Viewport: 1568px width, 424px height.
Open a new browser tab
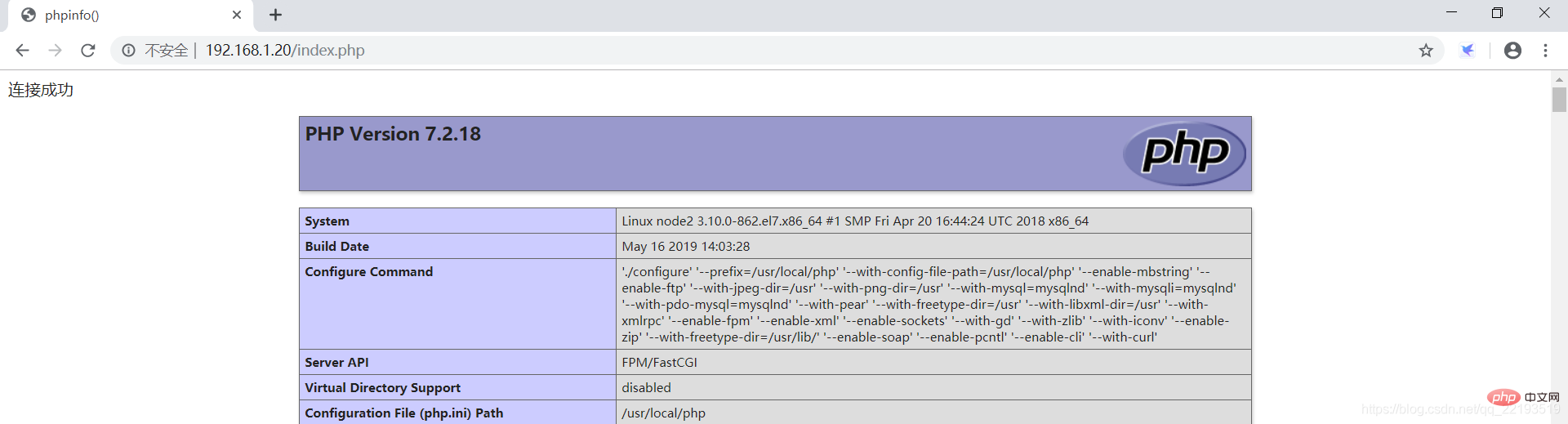276,15
